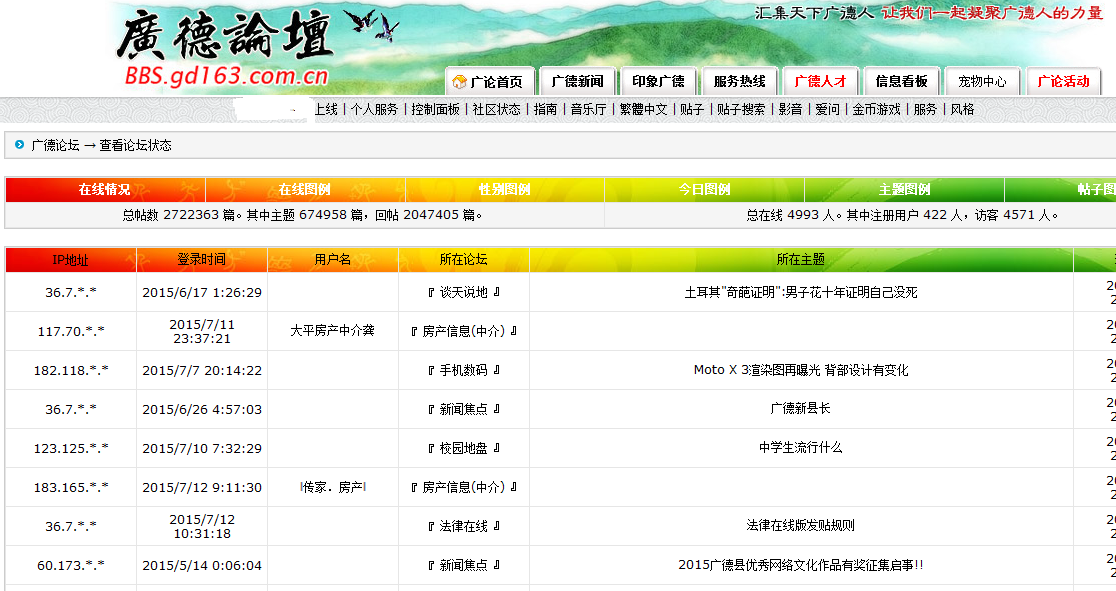1116x591 pixels.
Task: Click the 影音 menu link
Action: click(x=790, y=109)
